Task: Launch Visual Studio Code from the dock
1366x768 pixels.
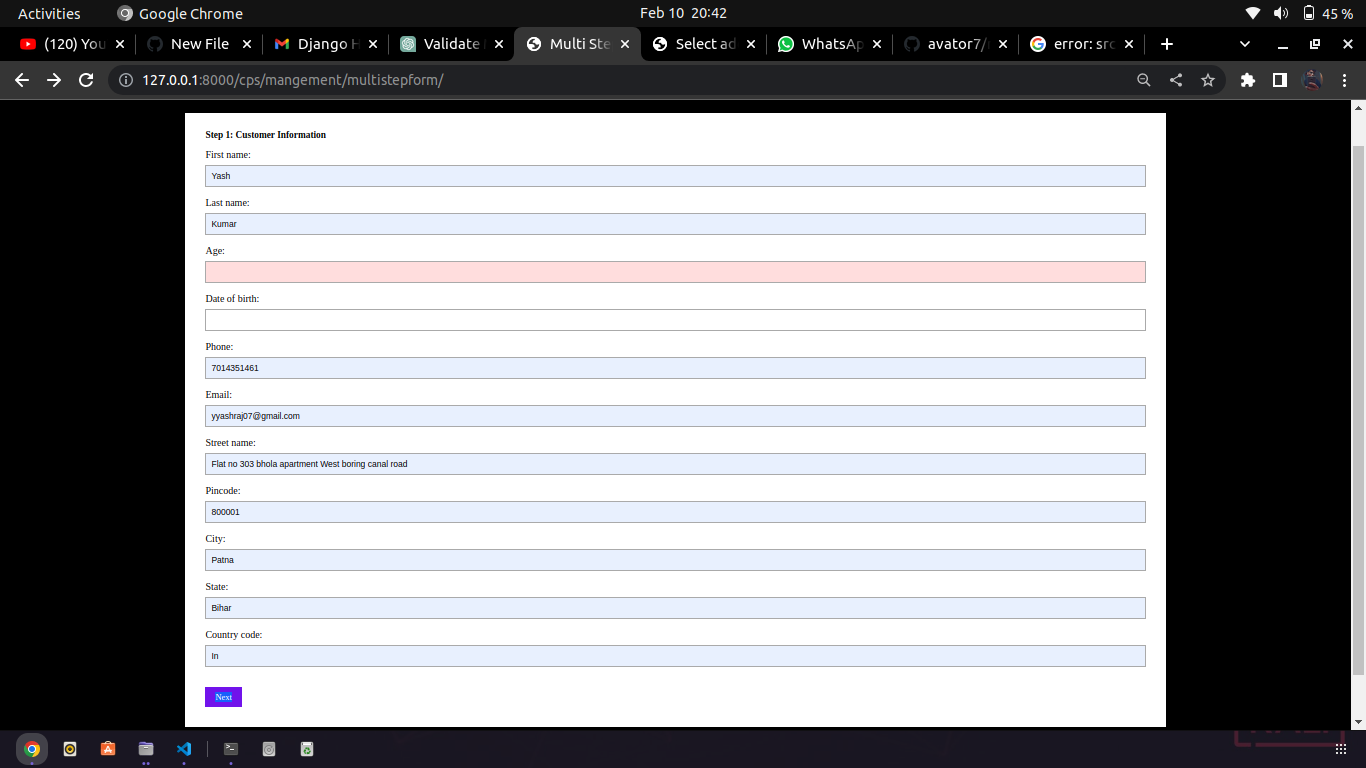Action: click(184, 748)
